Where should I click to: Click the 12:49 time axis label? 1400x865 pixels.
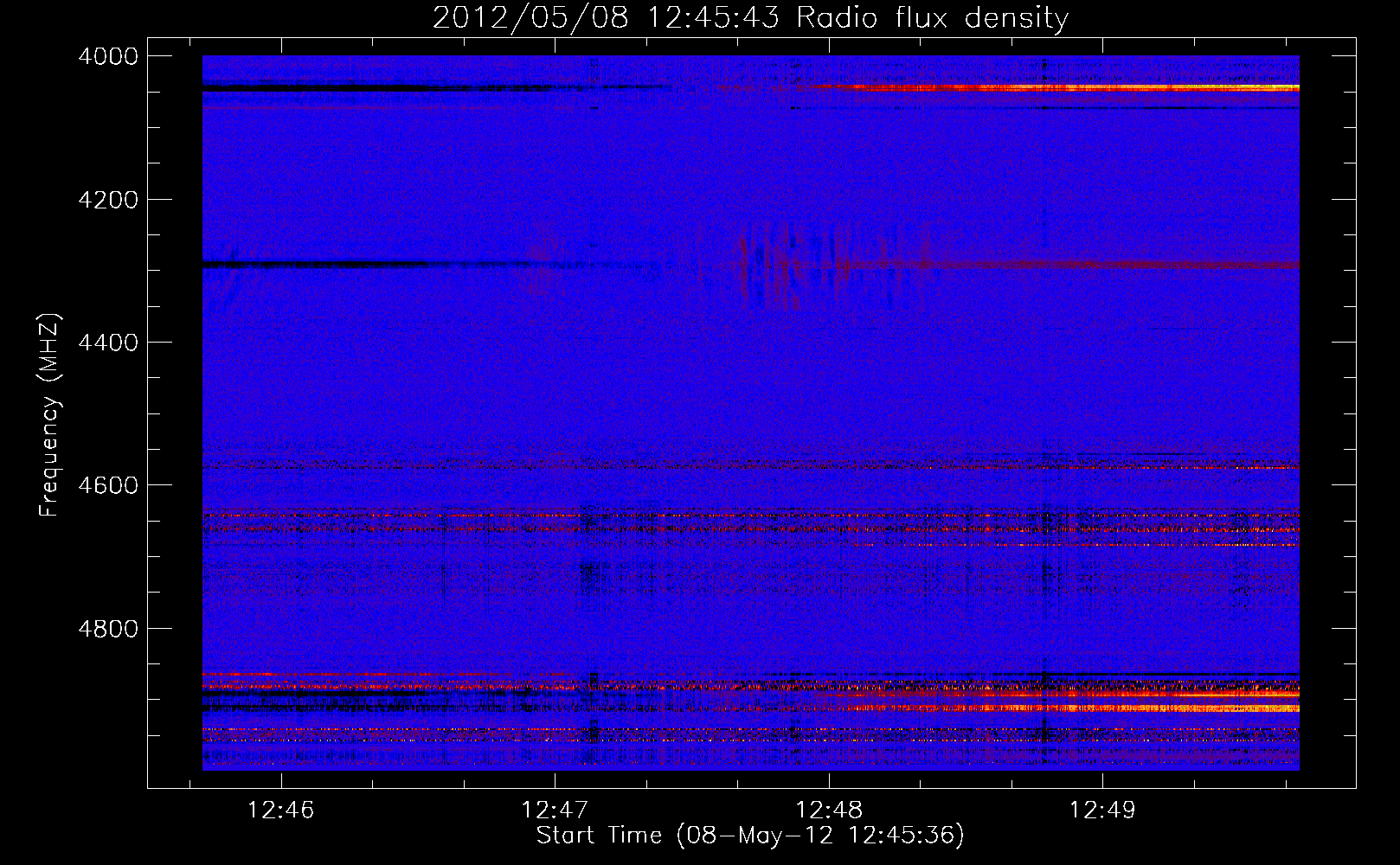pyautogui.click(x=1102, y=811)
